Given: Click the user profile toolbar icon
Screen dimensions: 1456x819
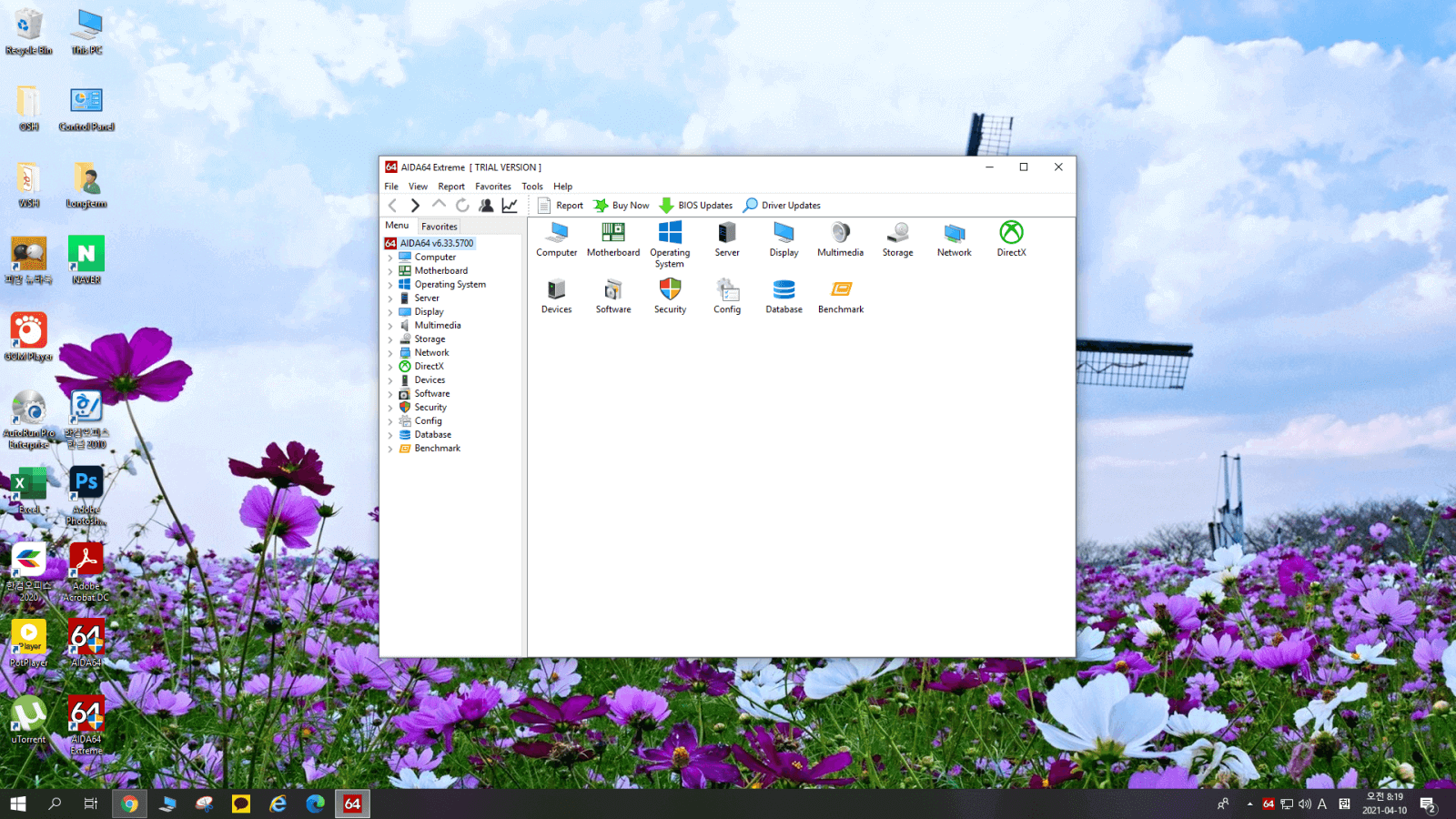Looking at the screenshot, I should click(486, 206).
